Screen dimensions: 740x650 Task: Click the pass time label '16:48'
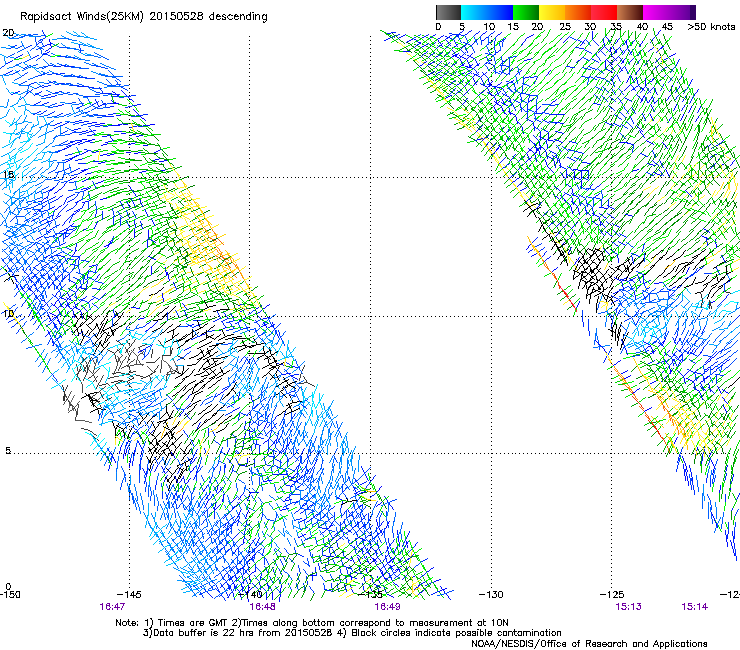262,607
